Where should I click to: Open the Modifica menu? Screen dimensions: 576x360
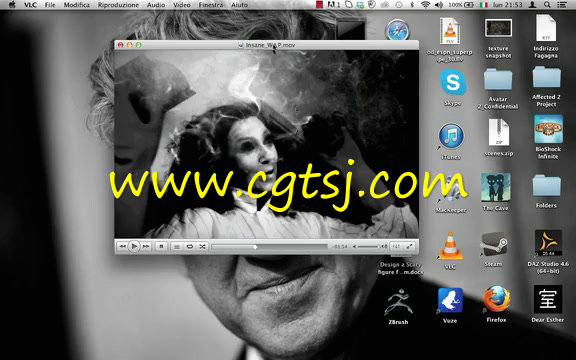(x=76, y=5)
